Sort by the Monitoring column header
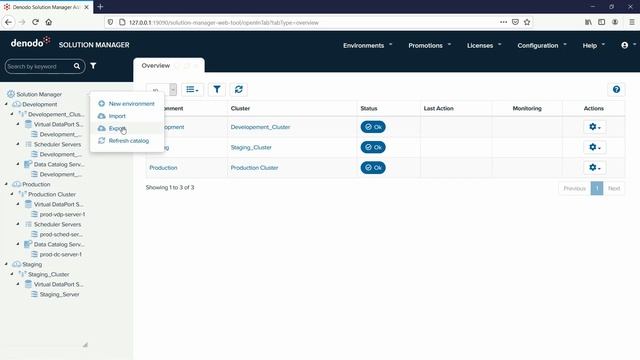The image size is (640, 360). pos(527,108)
